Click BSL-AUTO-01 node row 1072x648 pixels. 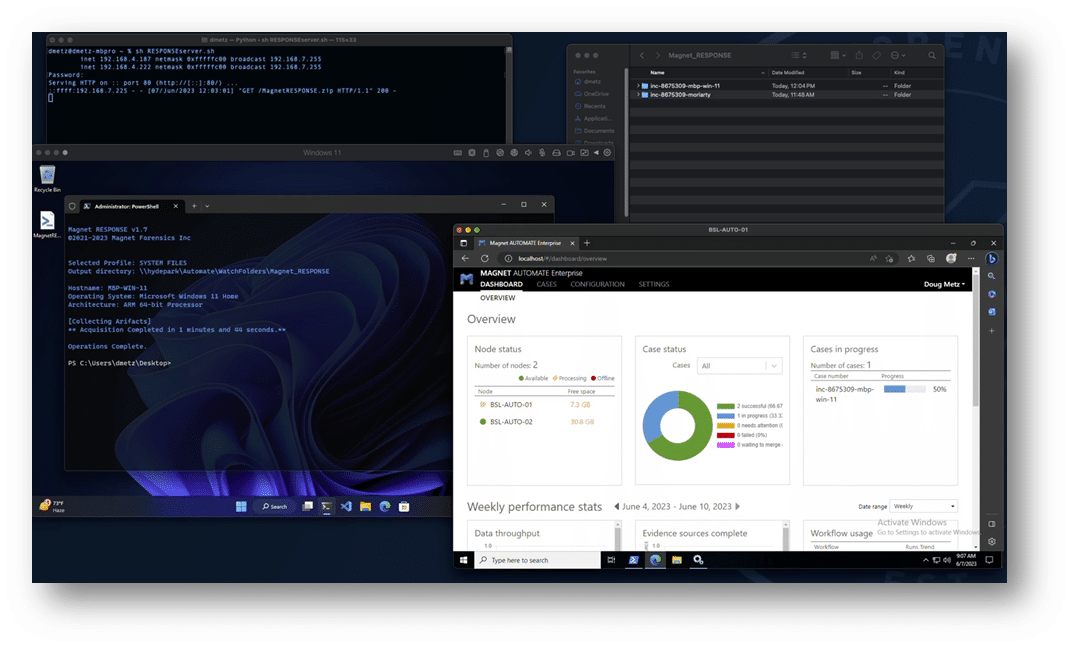click(544, 405)
